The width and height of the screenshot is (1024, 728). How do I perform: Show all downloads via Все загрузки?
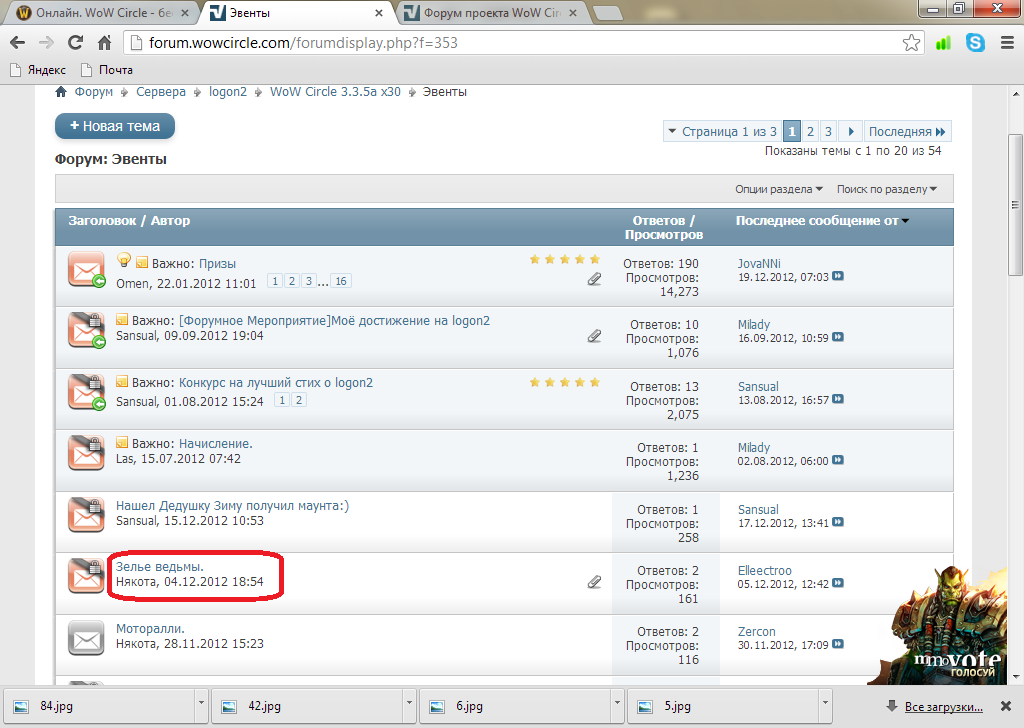(x=943, y=706)
